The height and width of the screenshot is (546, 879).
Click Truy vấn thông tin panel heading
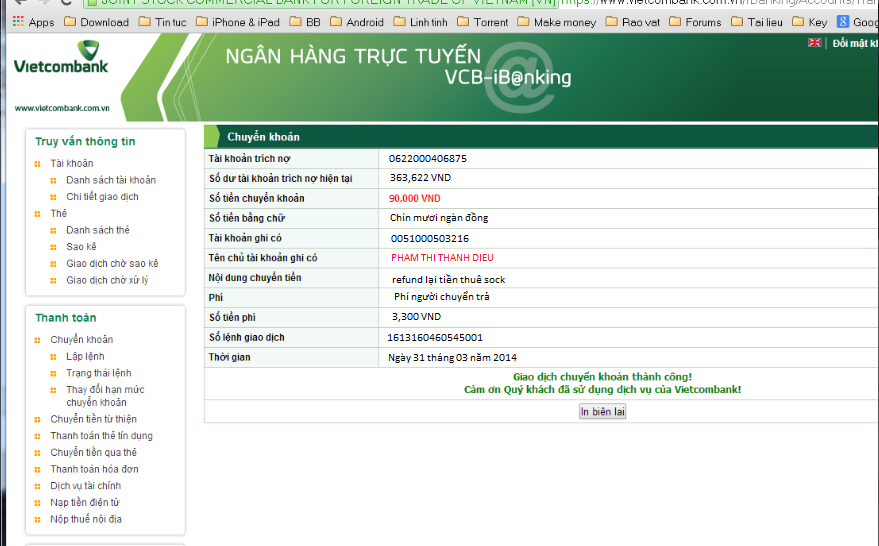[x=85, y=141]
